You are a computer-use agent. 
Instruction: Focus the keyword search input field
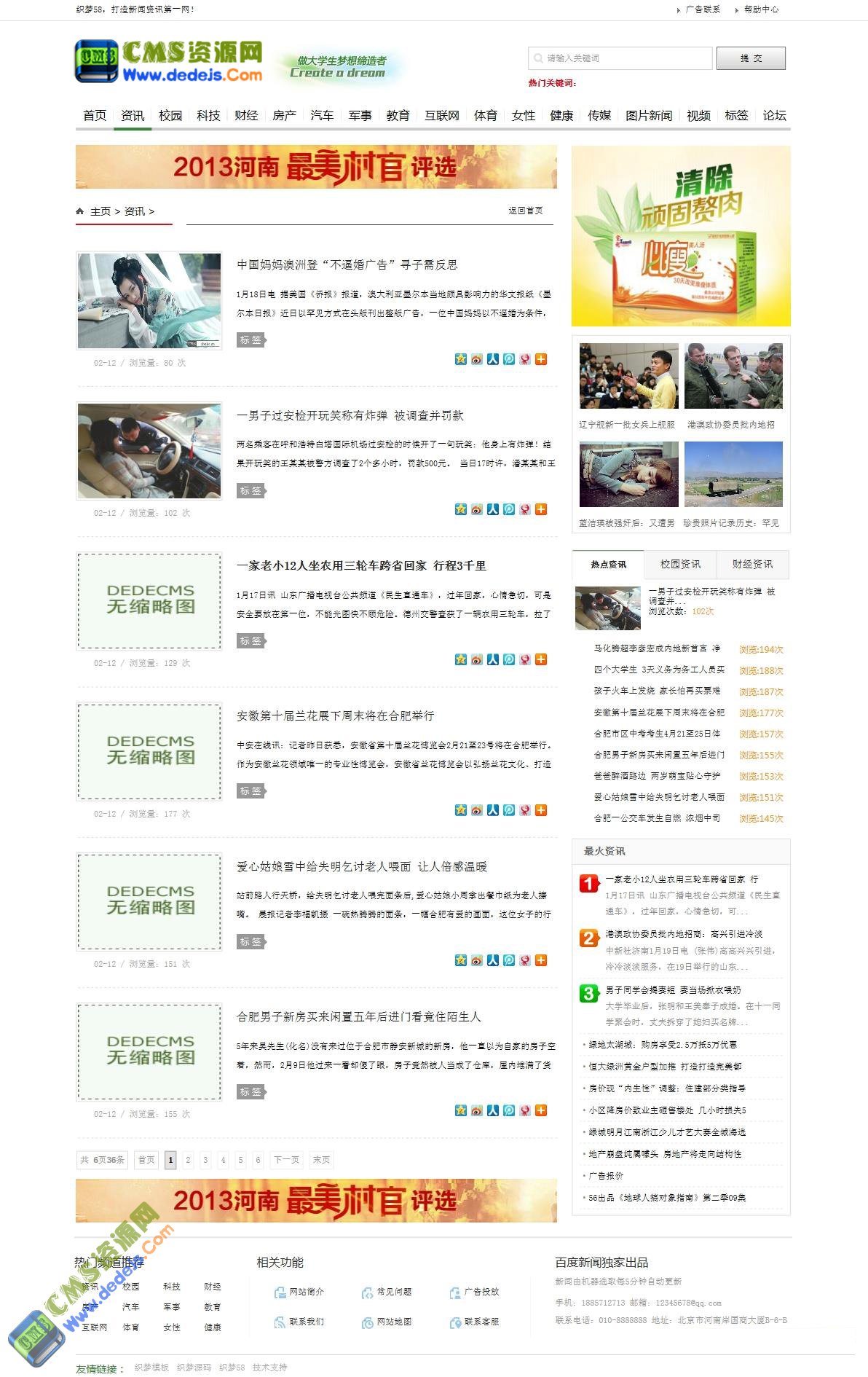point(620,58)
